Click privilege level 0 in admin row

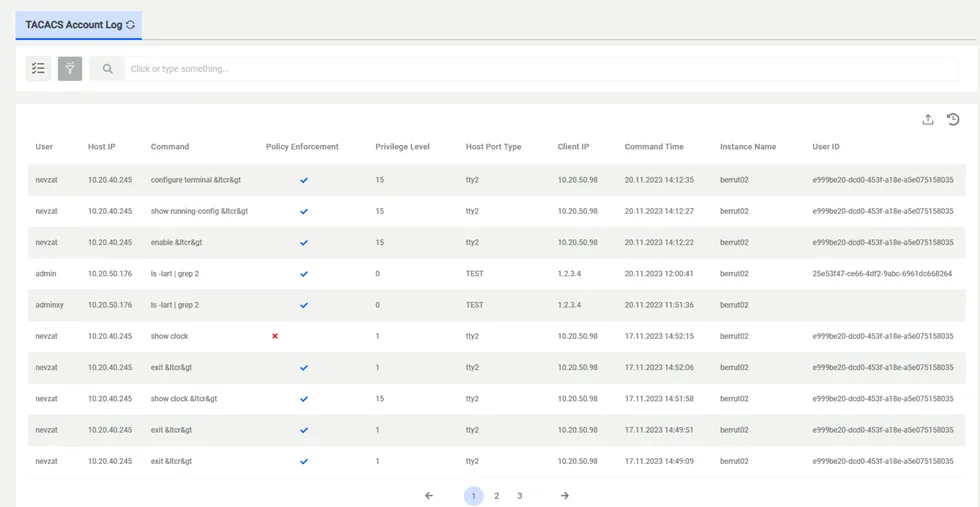(x=378, y=274)
